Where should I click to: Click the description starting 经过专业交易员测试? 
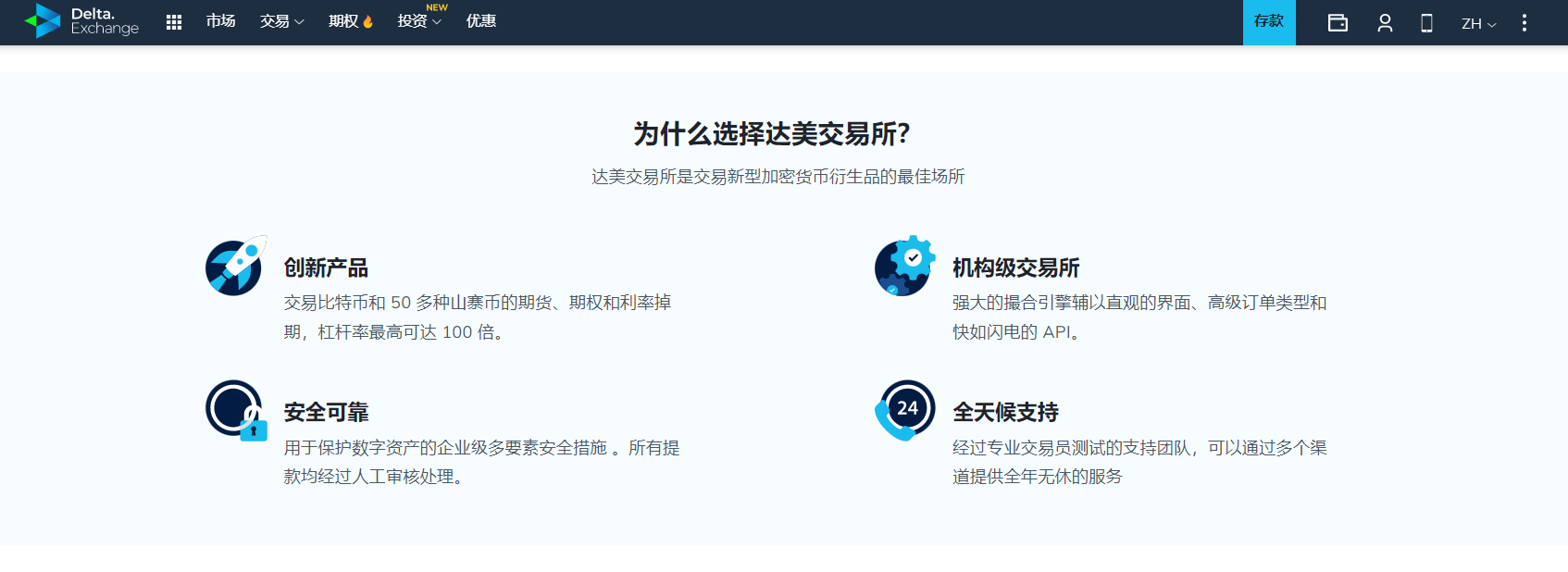1139,462
